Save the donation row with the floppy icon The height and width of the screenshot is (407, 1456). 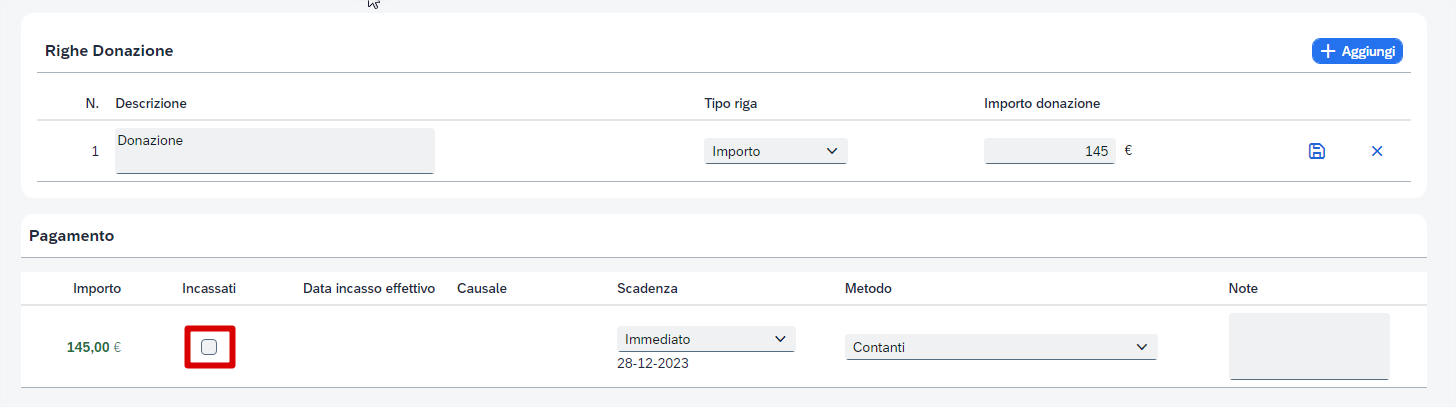click(1317, 151)
